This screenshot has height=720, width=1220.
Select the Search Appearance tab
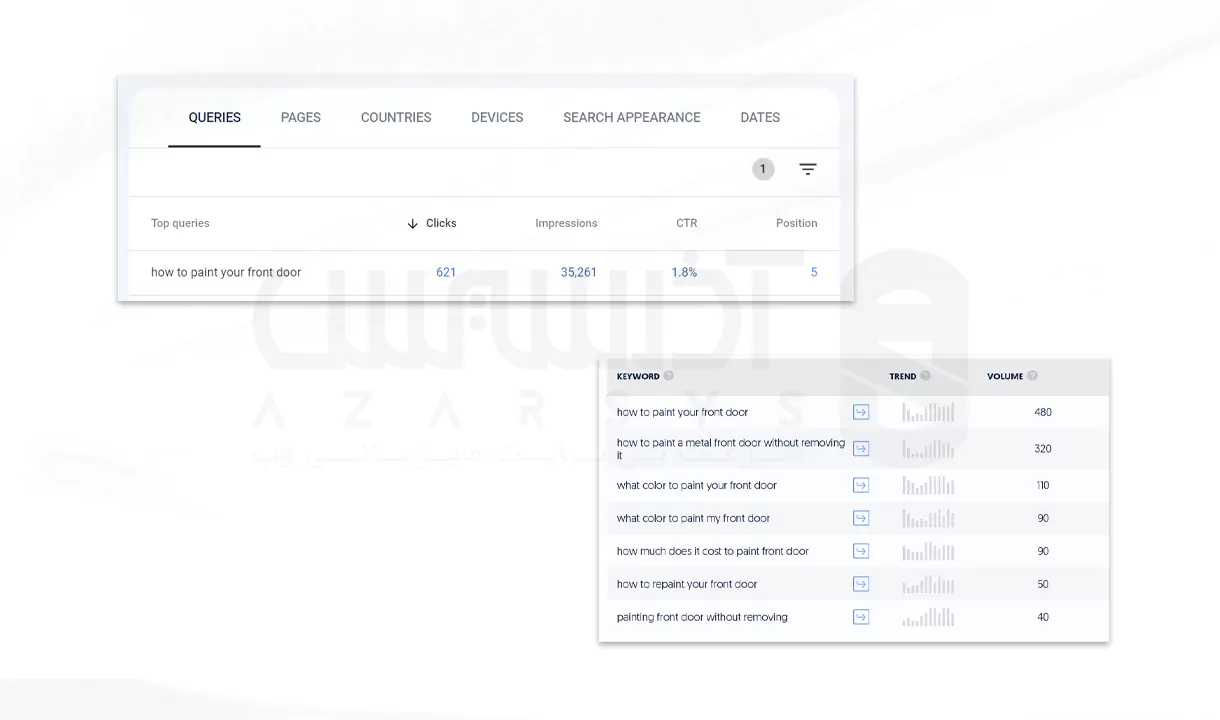[631, 117]
